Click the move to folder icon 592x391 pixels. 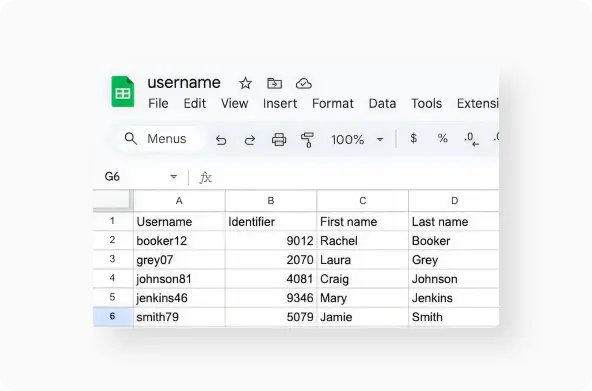pos(274,83)
